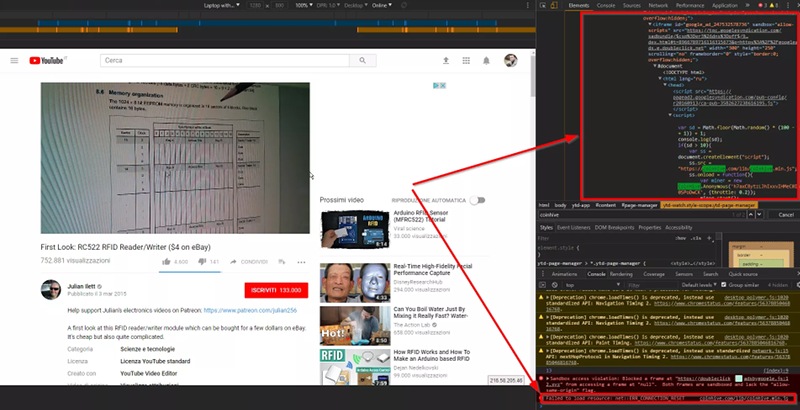Viewport: 800px width, 410px height.
Task: Click the red ISCRIVITI subscribe button
Action: pyautogui.click(x=274, y=290)
